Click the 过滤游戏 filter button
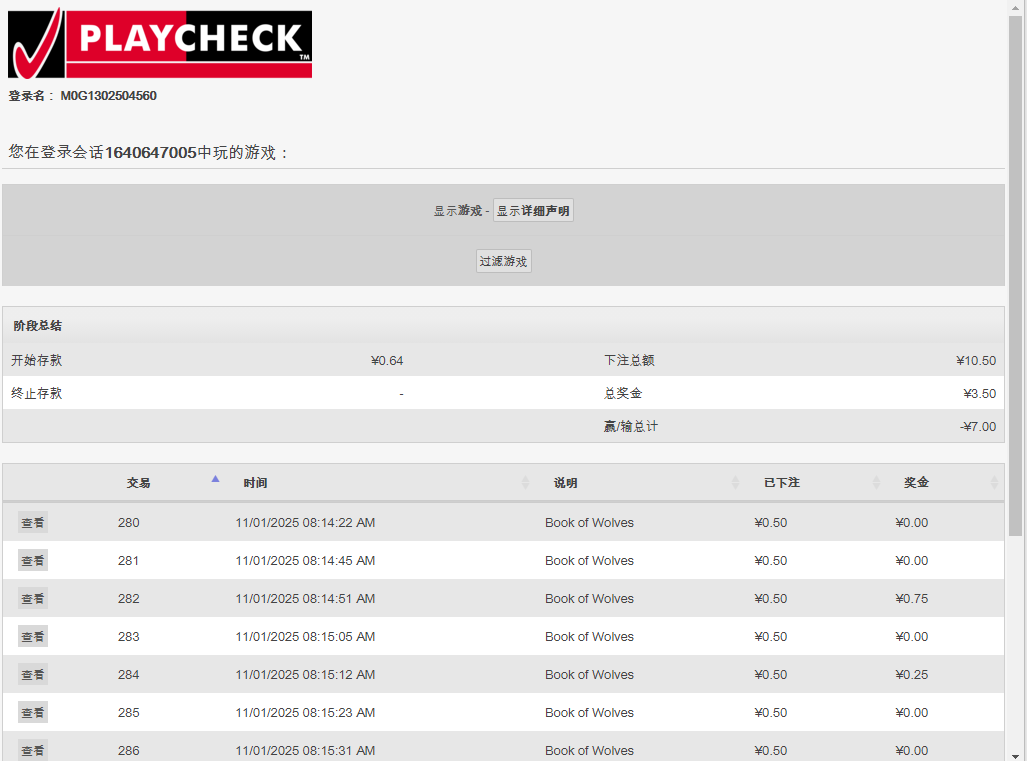The height and width of the screenshot is (761, 1027). [503, 262]
